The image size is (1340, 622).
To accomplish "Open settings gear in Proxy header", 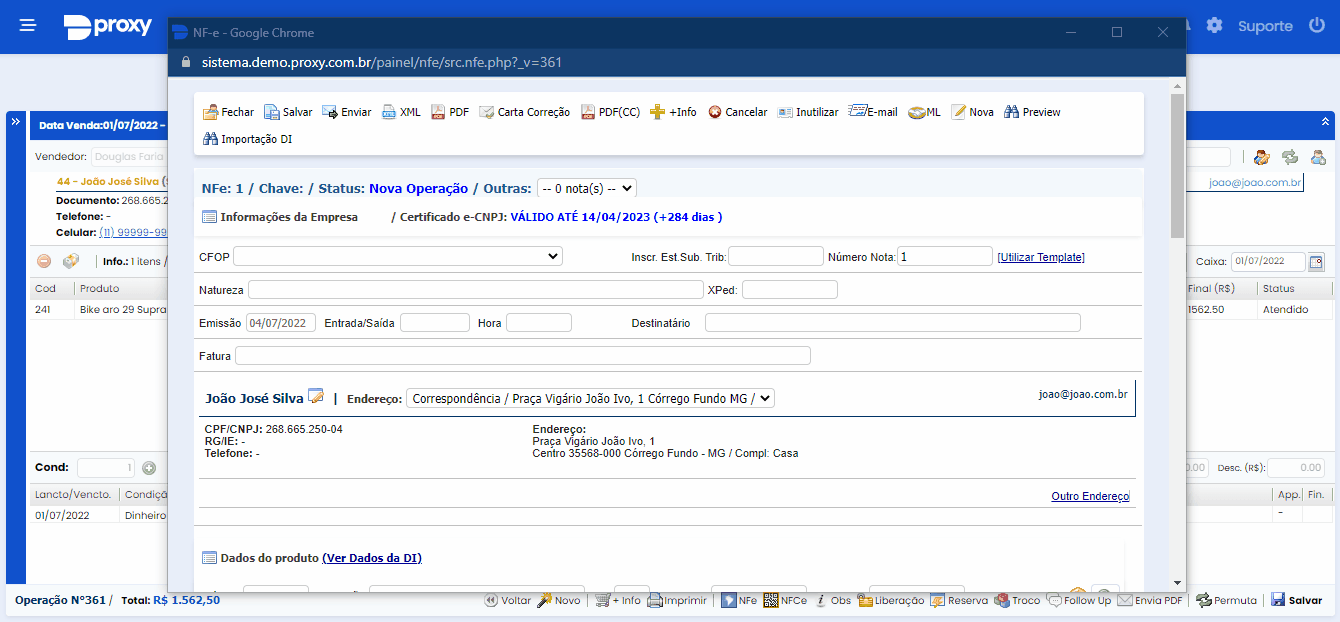I will [x=1214, y=25].
